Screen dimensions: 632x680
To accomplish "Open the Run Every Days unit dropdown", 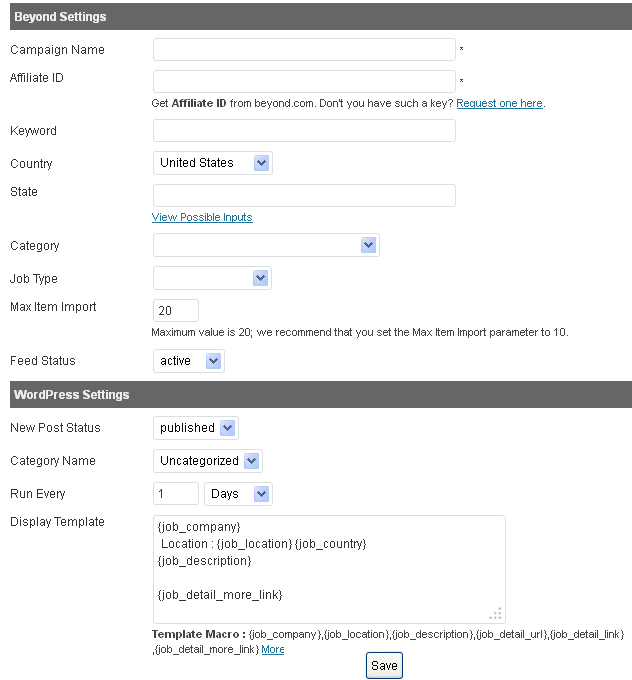I will coord(238,494).
